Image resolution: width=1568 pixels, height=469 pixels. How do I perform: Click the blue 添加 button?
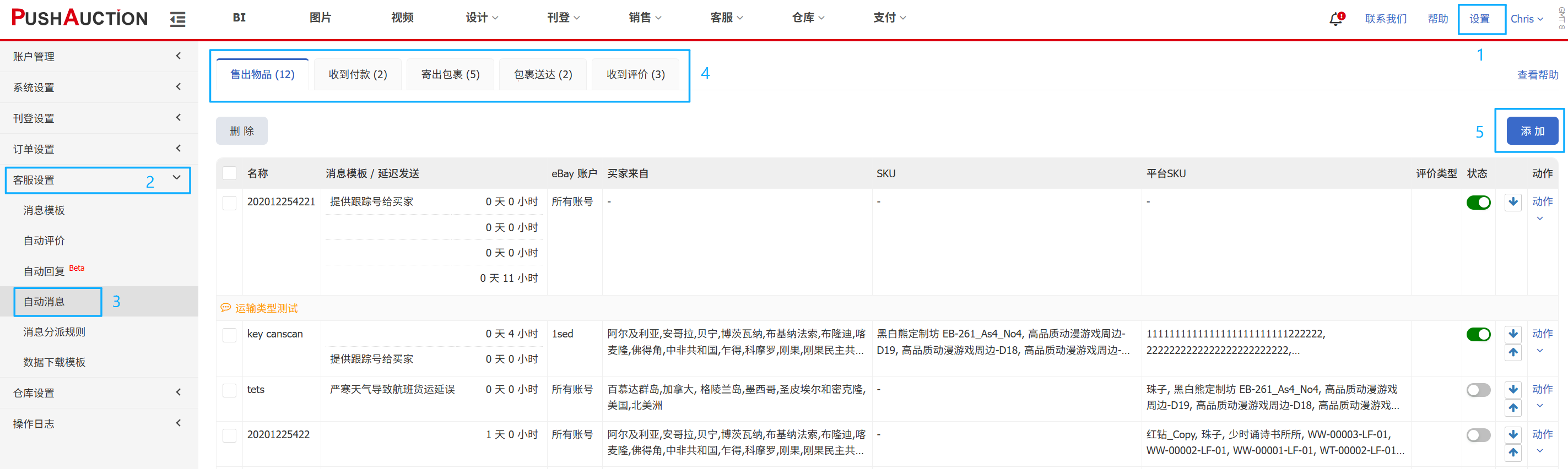(x=1532, y=132)
